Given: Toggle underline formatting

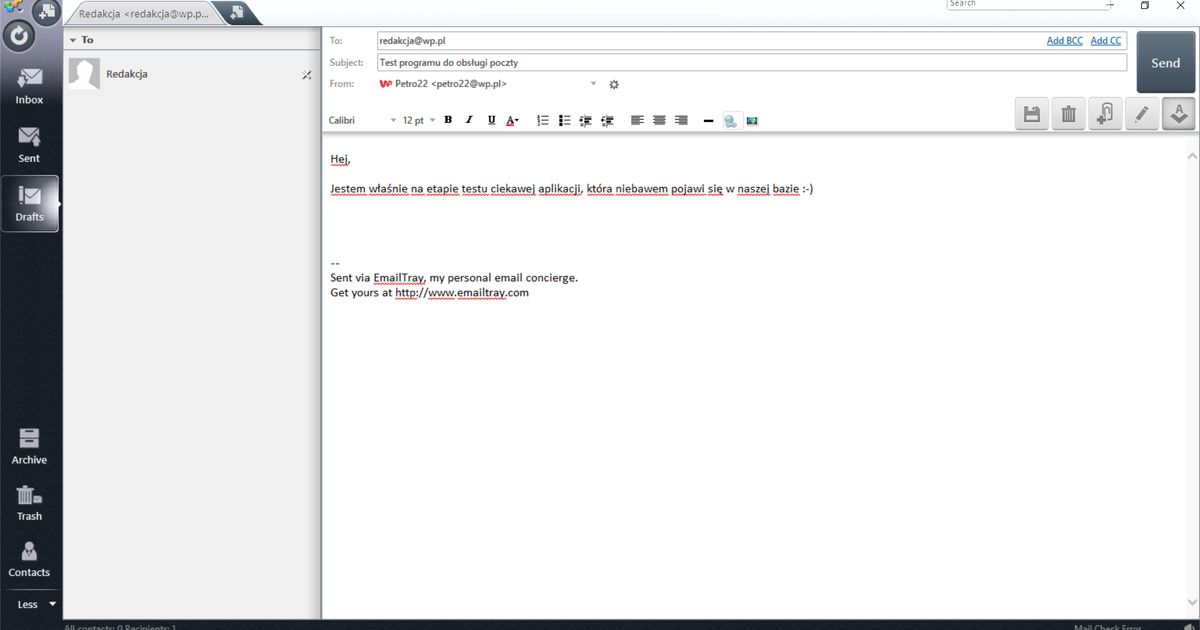Looking at the screenshot, I should click(491, 120).
